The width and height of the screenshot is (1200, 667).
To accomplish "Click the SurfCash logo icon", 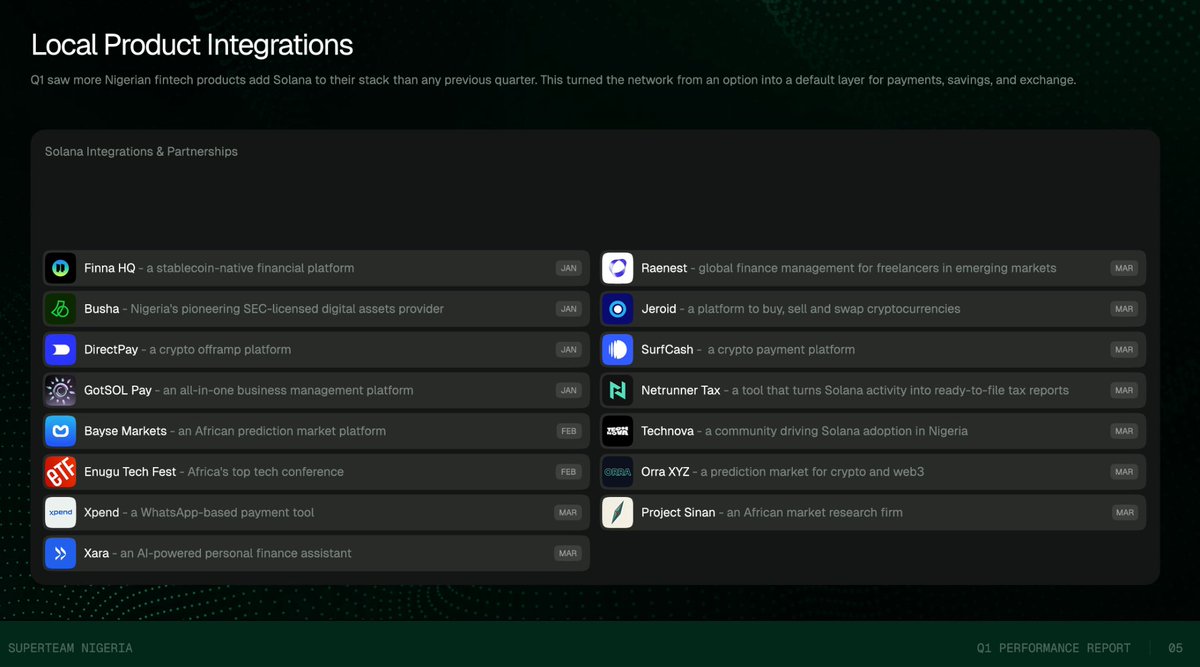I will [x=617, y=350].
